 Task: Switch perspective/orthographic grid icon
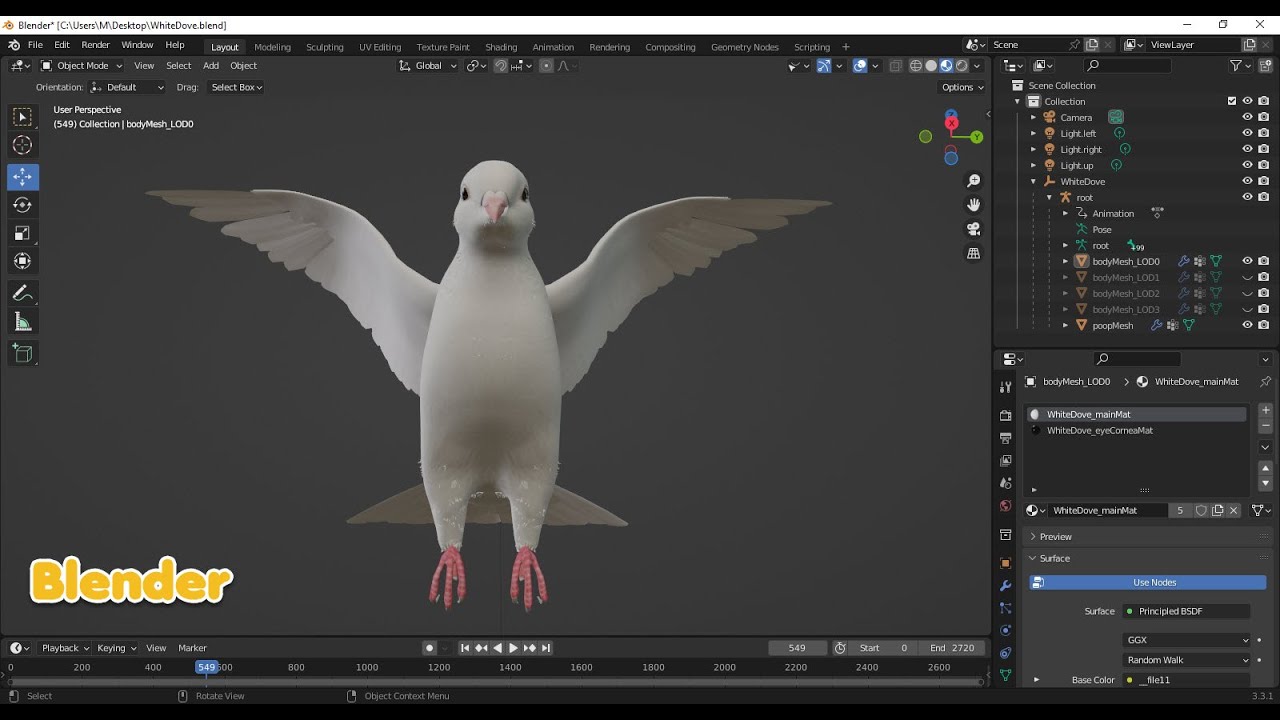pyautogui.click(x=974, y=254)
